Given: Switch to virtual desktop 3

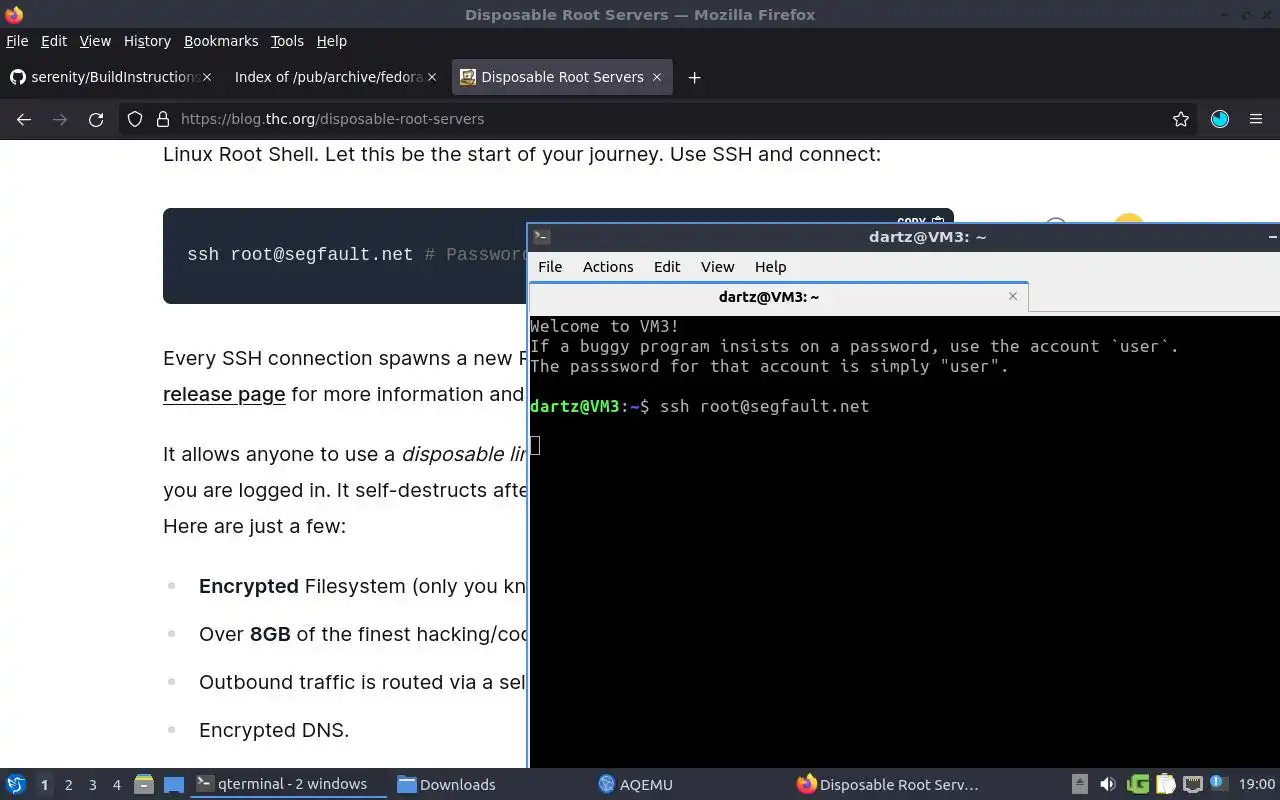Looking at the screenshot, I should coord(92,784).
